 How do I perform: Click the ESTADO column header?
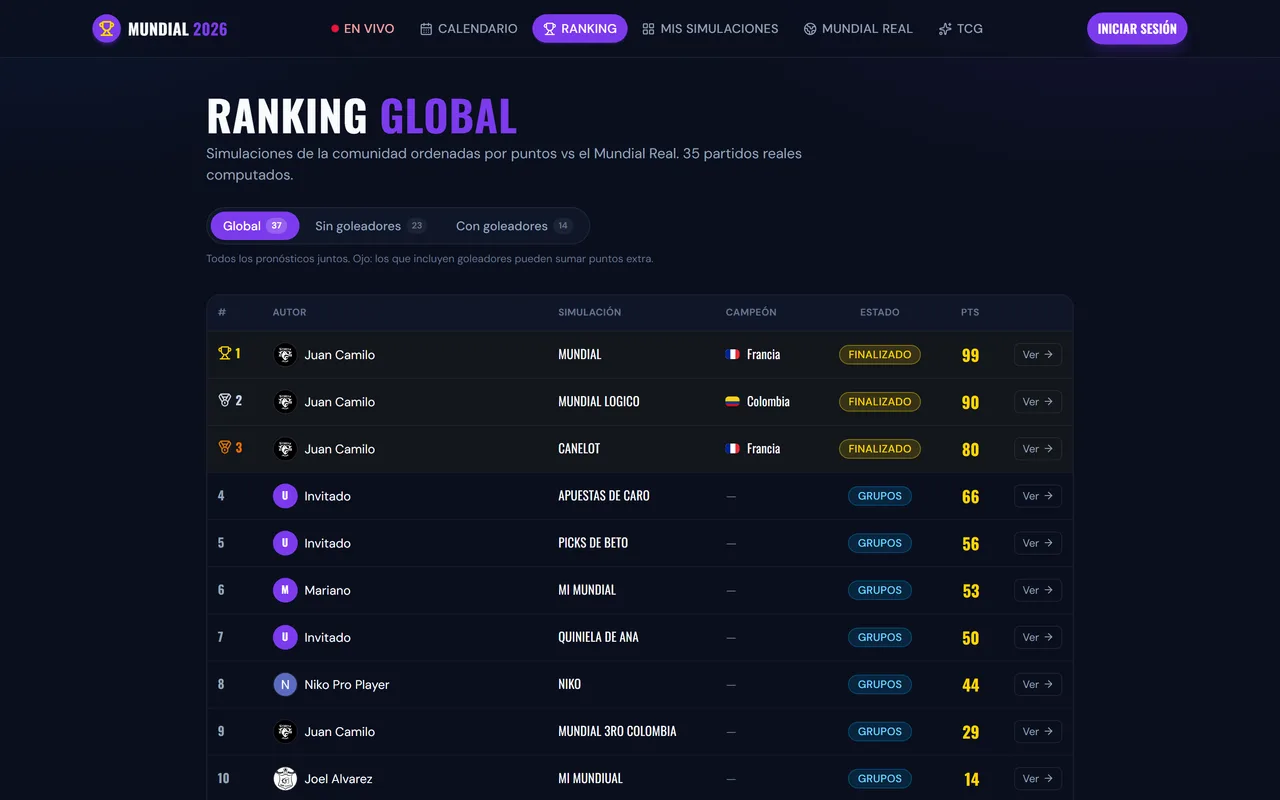[880, 312]
